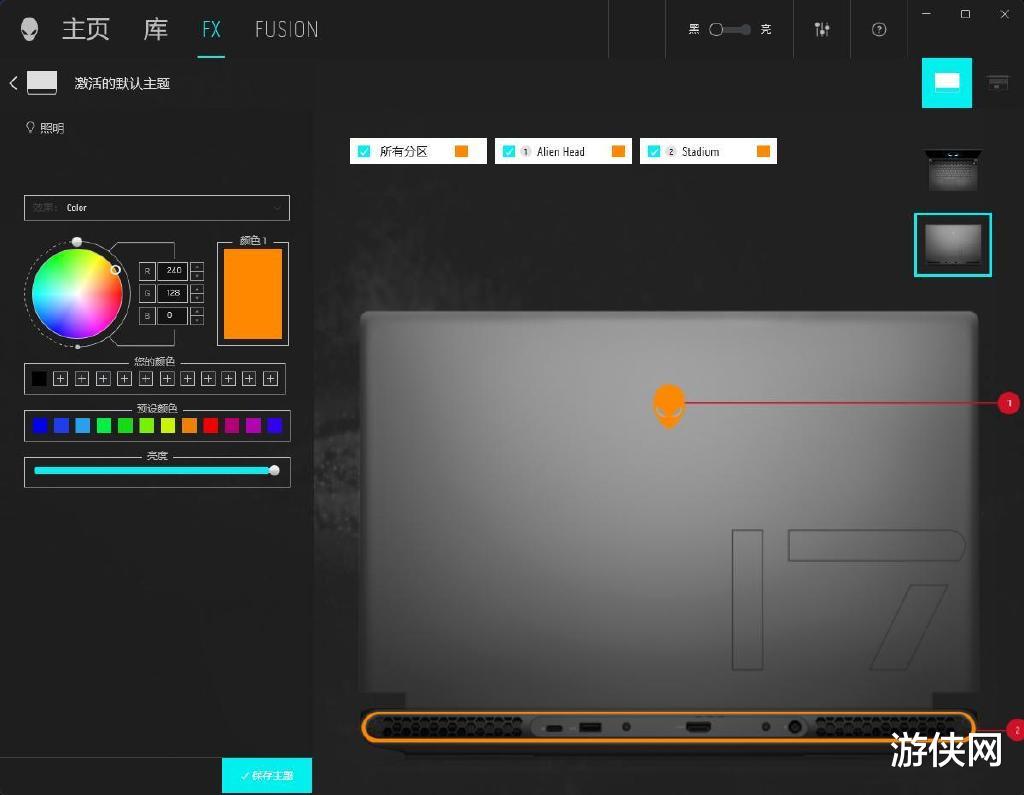Click the large 颜色 1 orange swatch

tap(253, 294)
